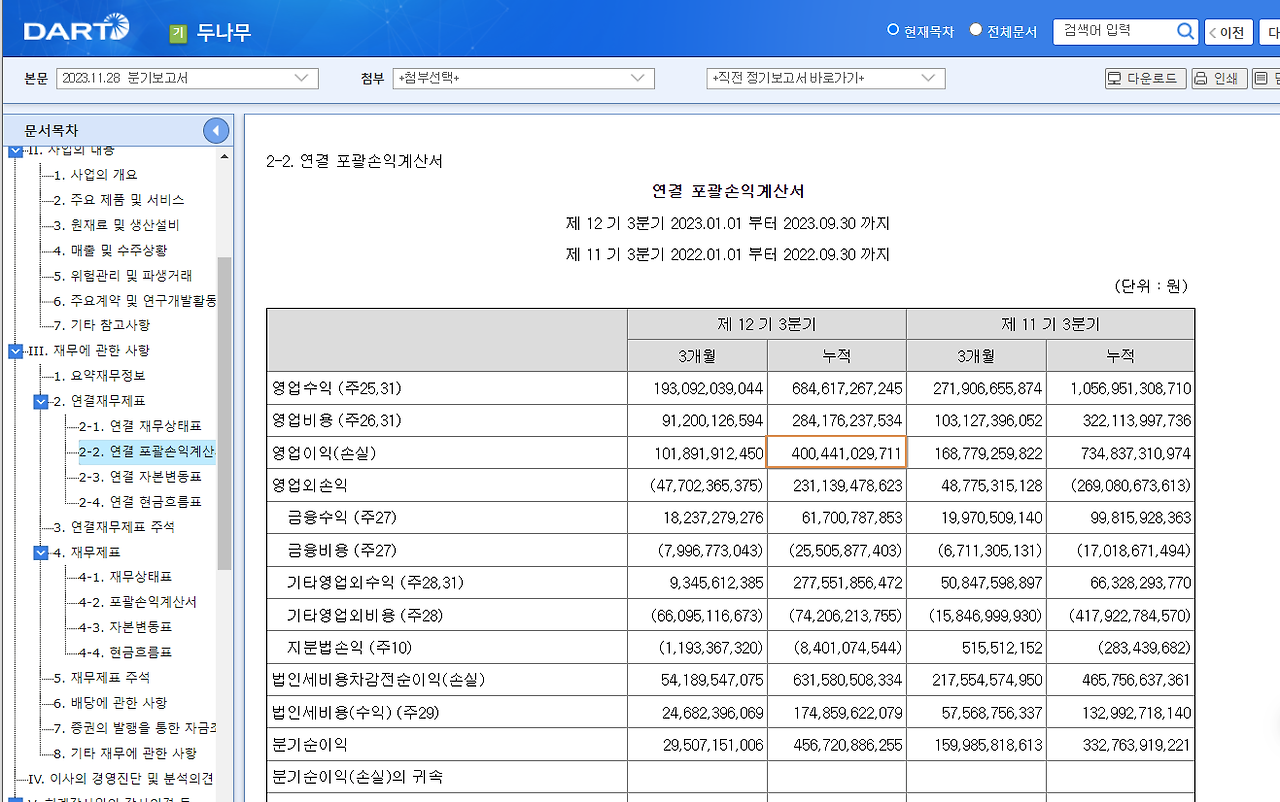Screen dimensions: 1280x802
Task: Open 4. 매출 및 수주상황
Action: tap(111, 250)
